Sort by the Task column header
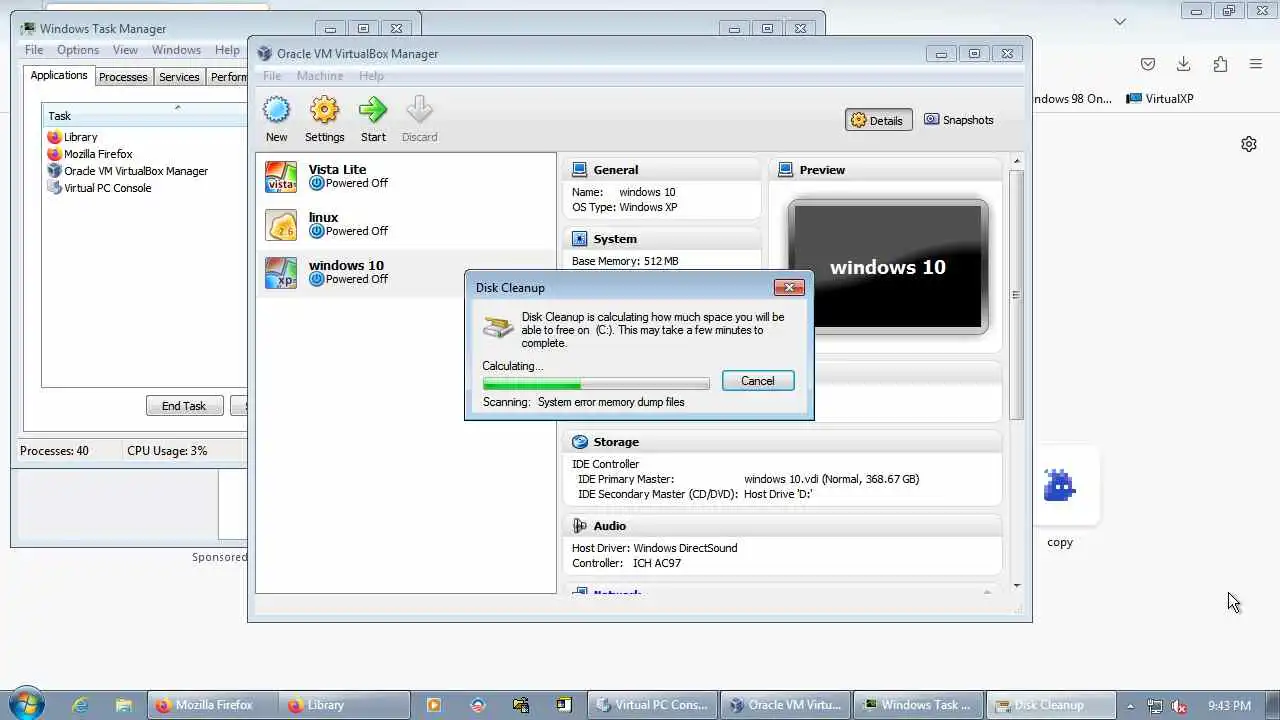1280x720 pixels. pos(144,115)
